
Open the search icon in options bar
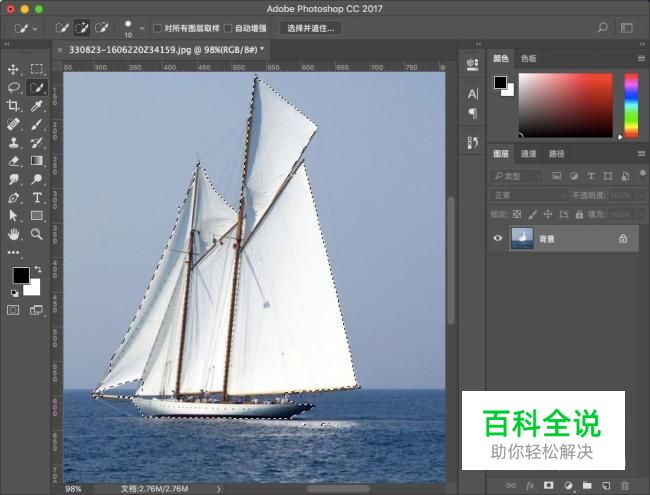coord(603,28)
